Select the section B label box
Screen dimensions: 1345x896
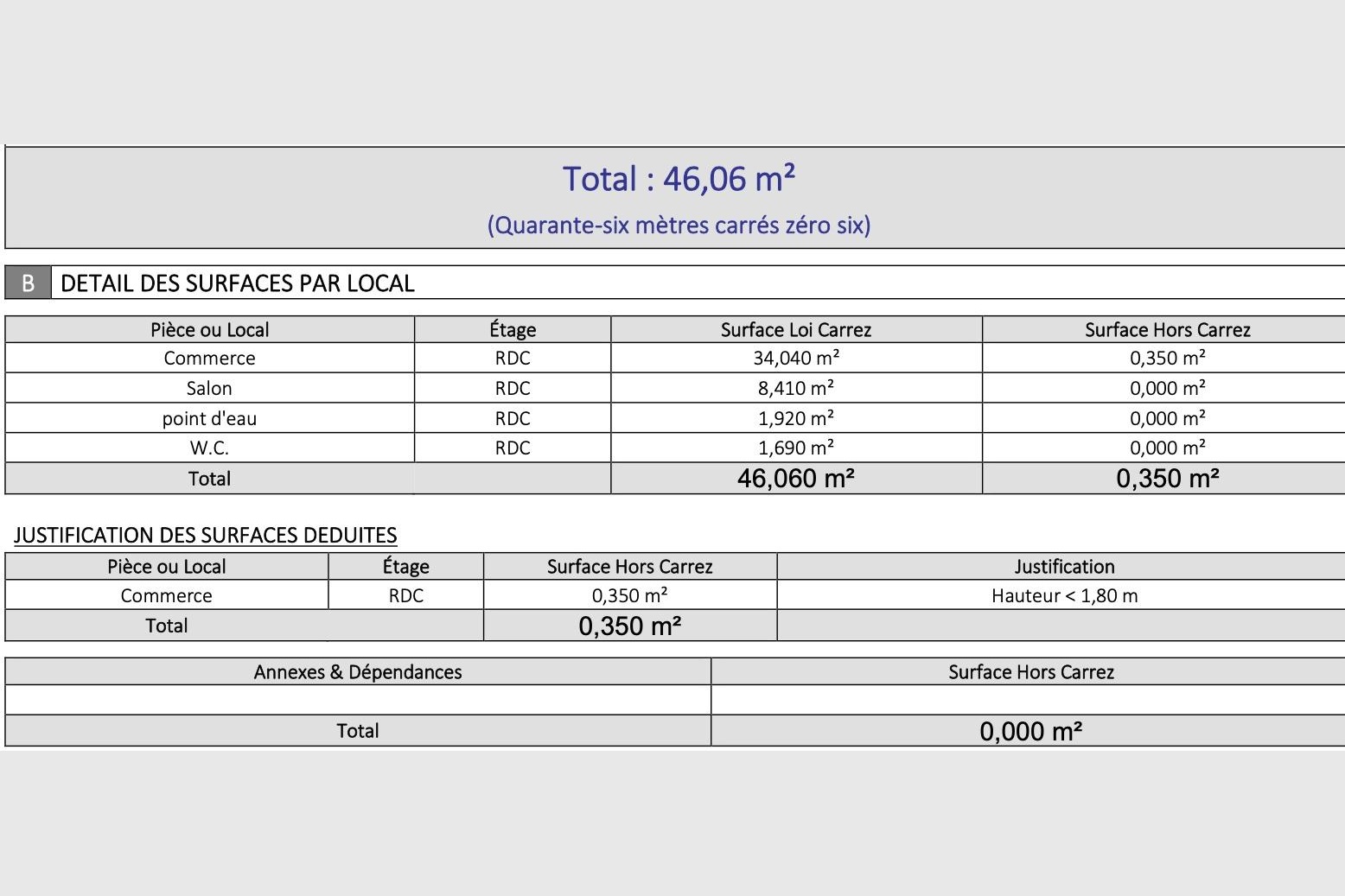coord(28,283)
